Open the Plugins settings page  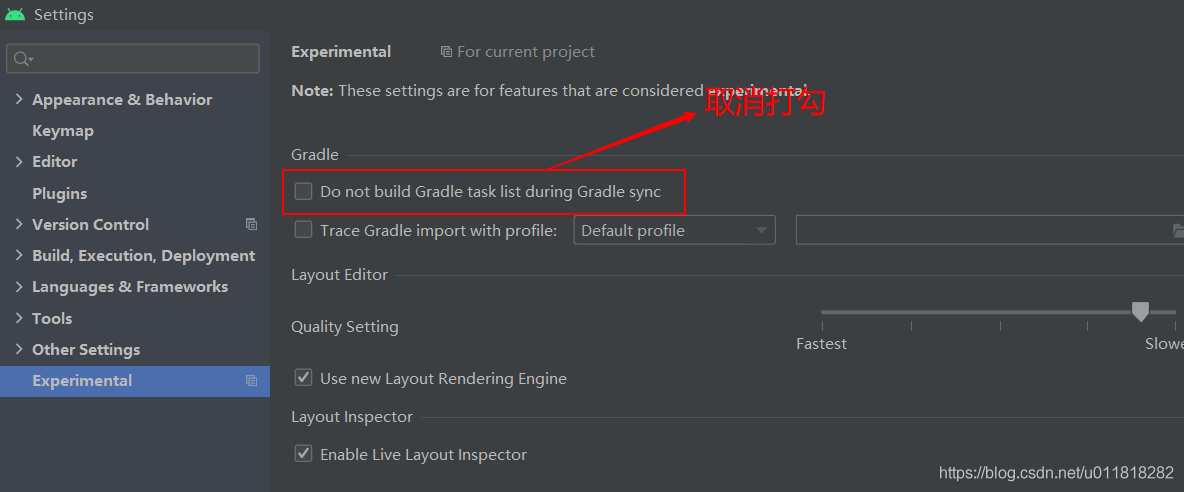pyautogui.click(x=60, y=193)
